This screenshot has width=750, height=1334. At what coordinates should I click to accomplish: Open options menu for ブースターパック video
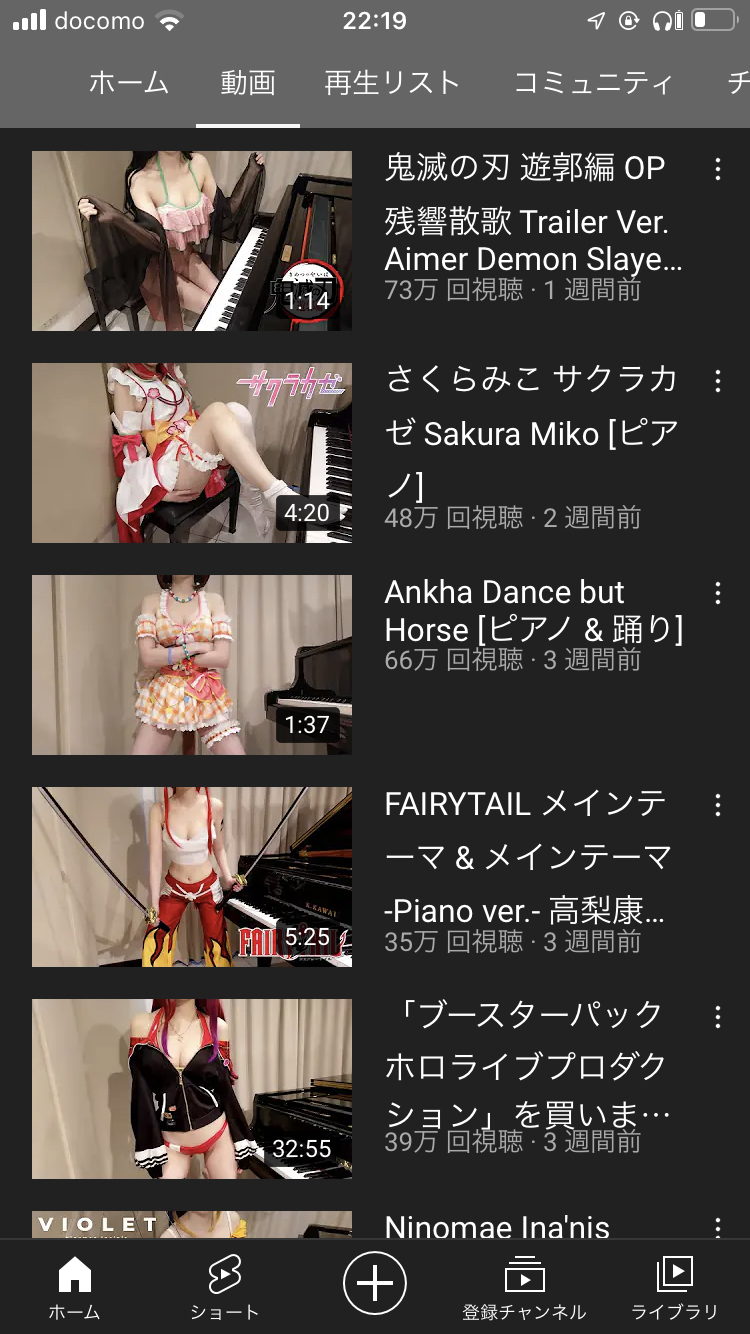(717, 1017)
